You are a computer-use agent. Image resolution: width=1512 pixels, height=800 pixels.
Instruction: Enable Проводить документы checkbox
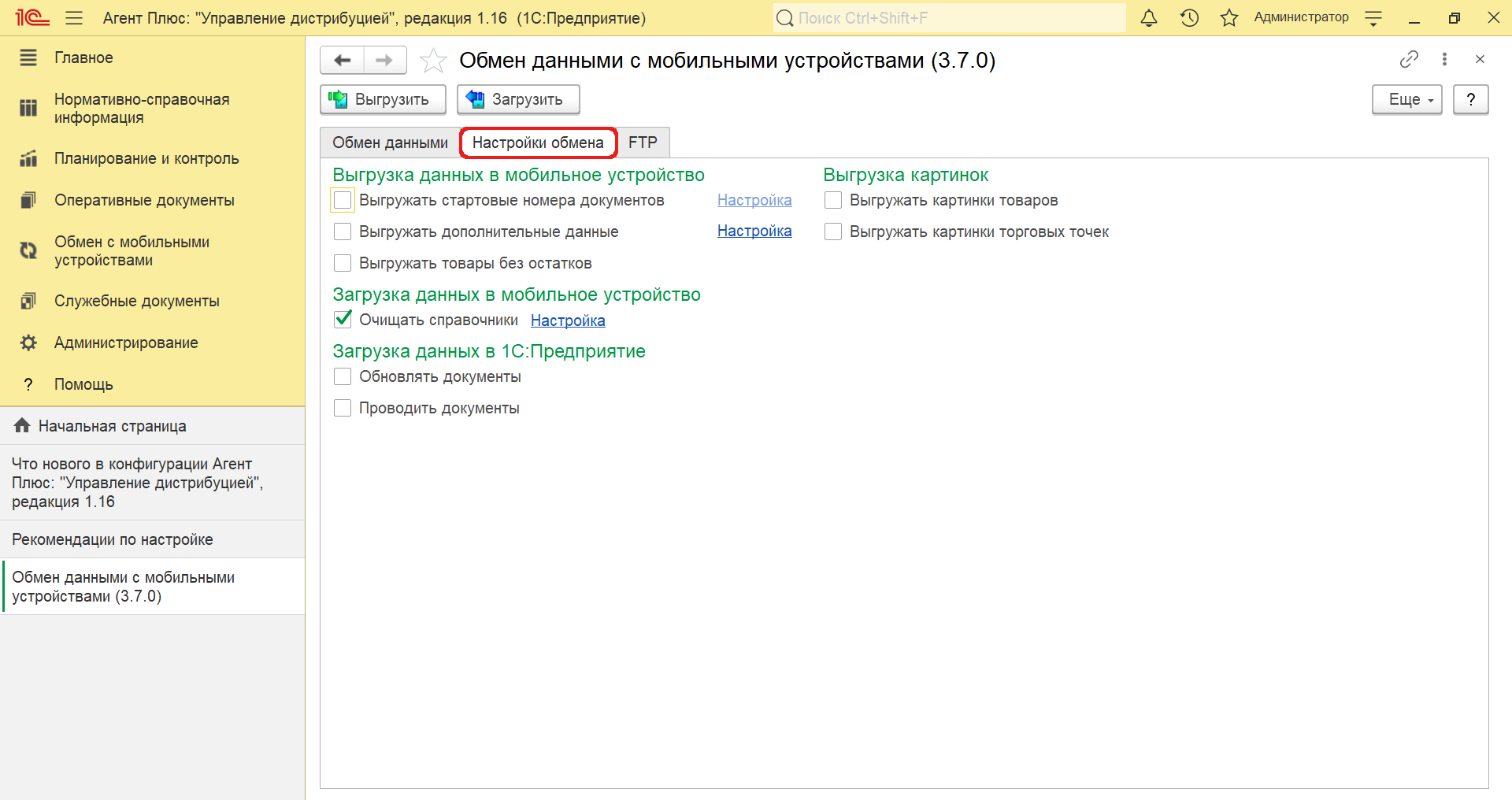tap(343, 408)
